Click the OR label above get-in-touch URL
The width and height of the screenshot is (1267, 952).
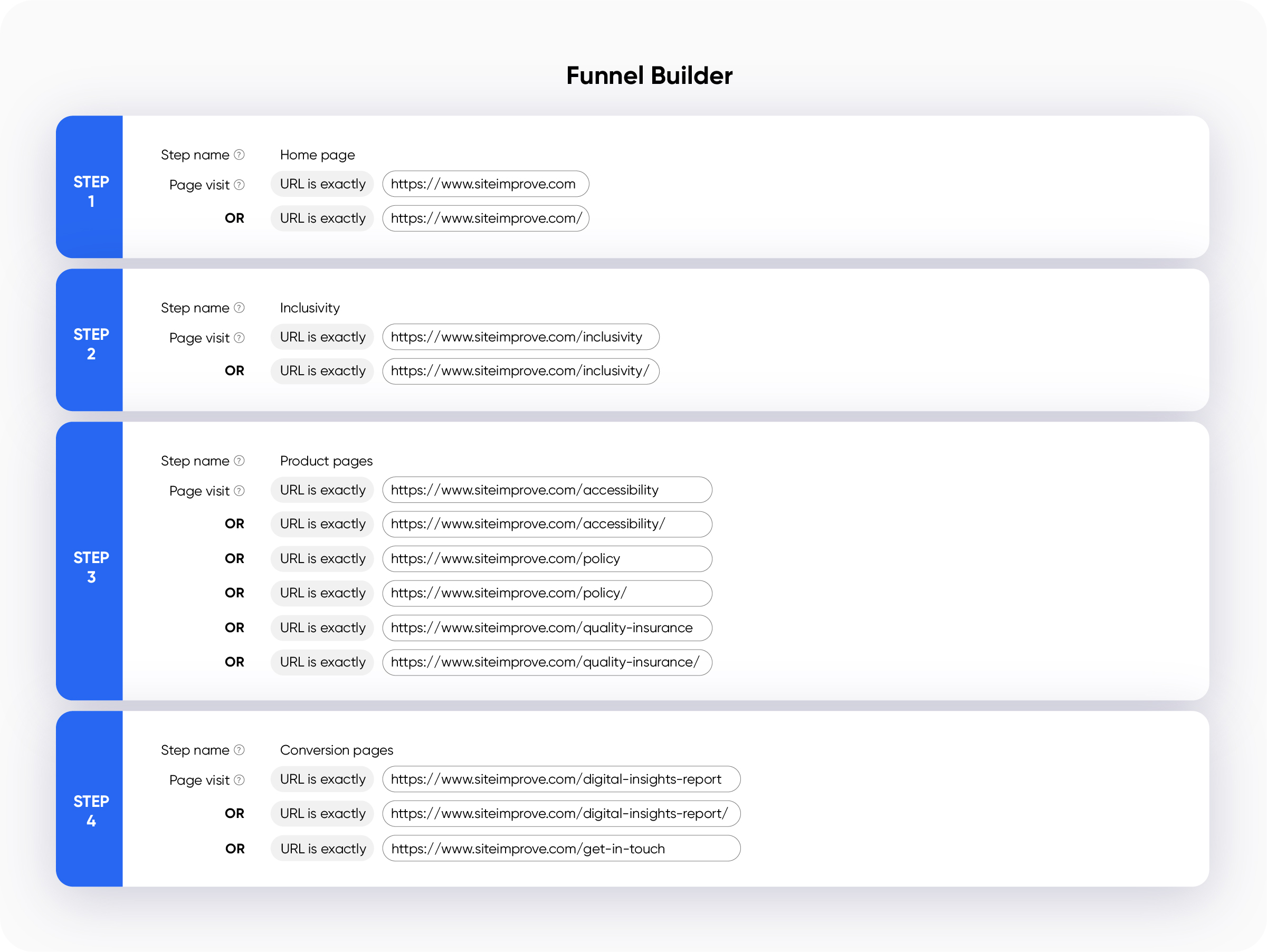[235, 849]
